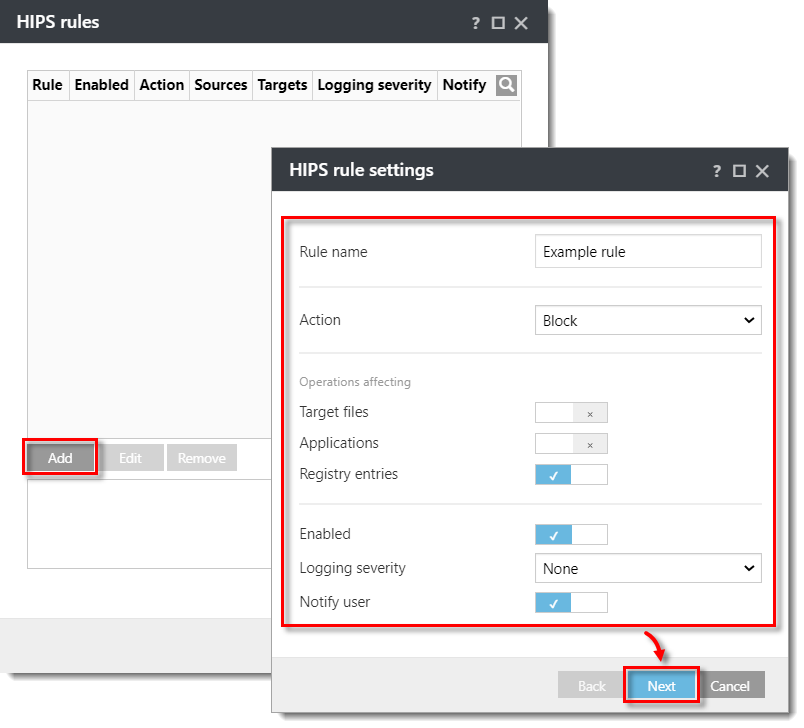Close the HIPS rule settings dialog
This screenshot has height=728, width=804.
point(762,171)
